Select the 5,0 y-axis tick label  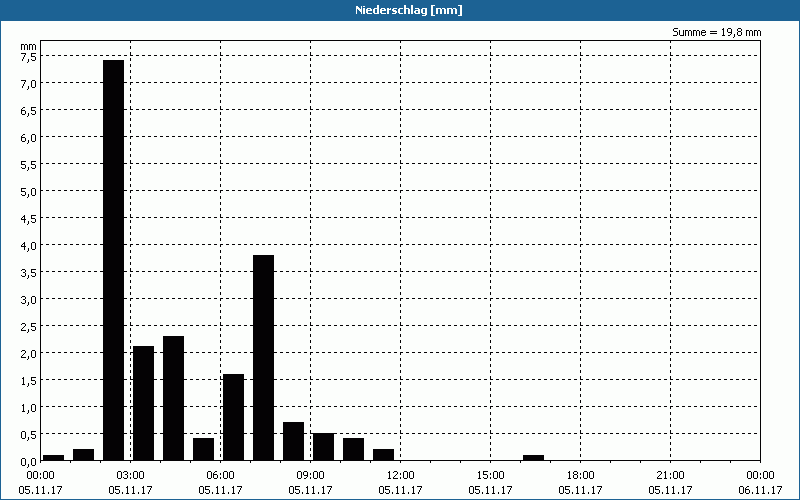click(x=28, y=192)
